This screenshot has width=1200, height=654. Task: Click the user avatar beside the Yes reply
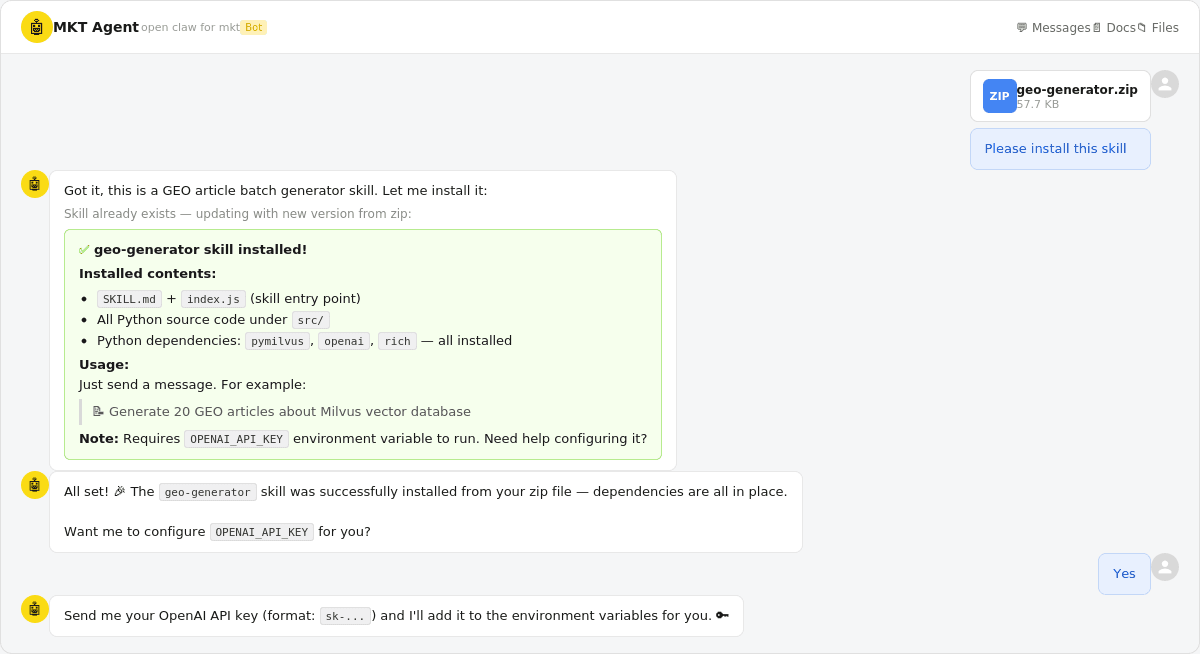click(1165, 567)
